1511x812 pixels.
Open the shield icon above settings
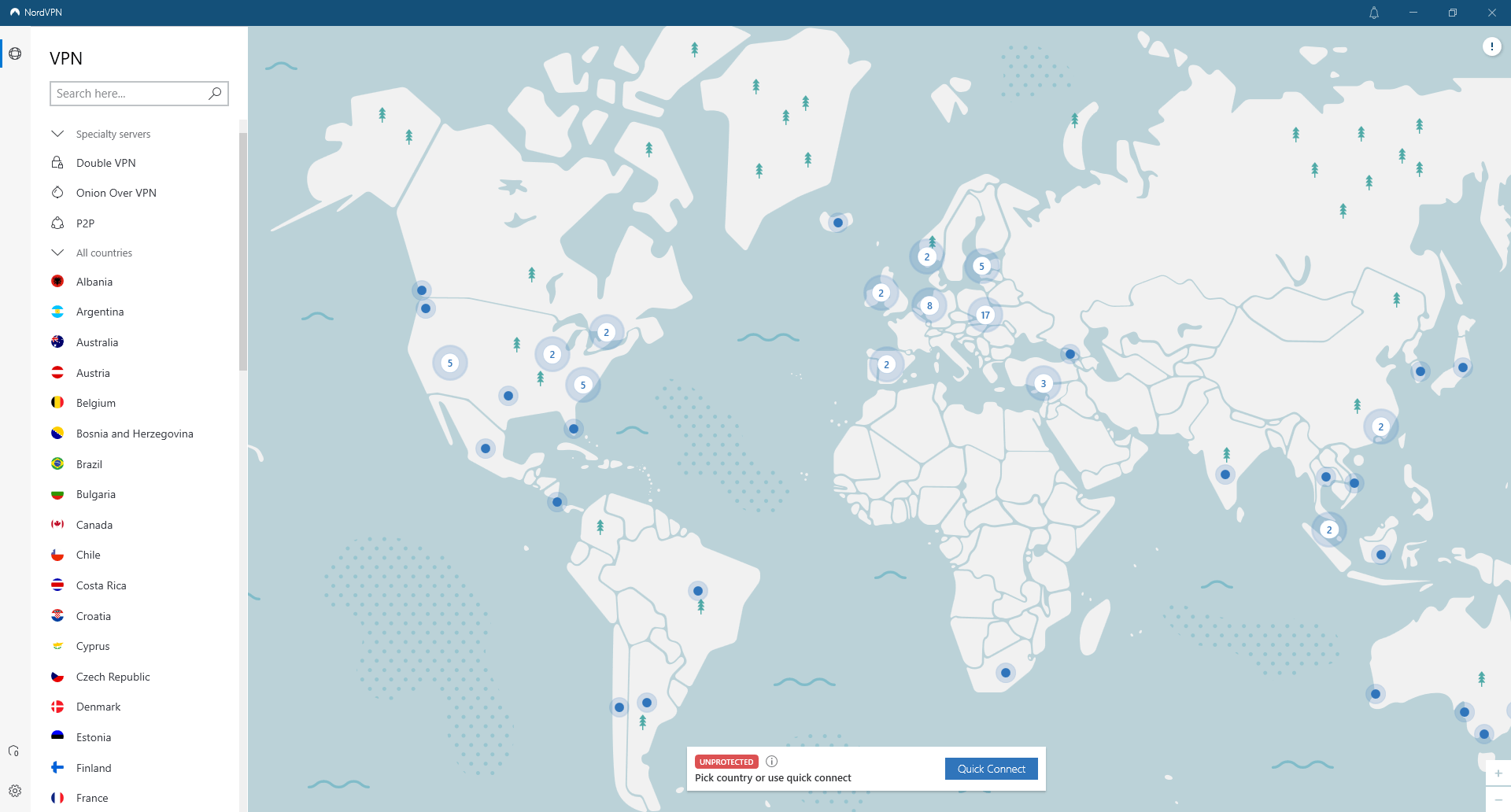coord(14,751)
